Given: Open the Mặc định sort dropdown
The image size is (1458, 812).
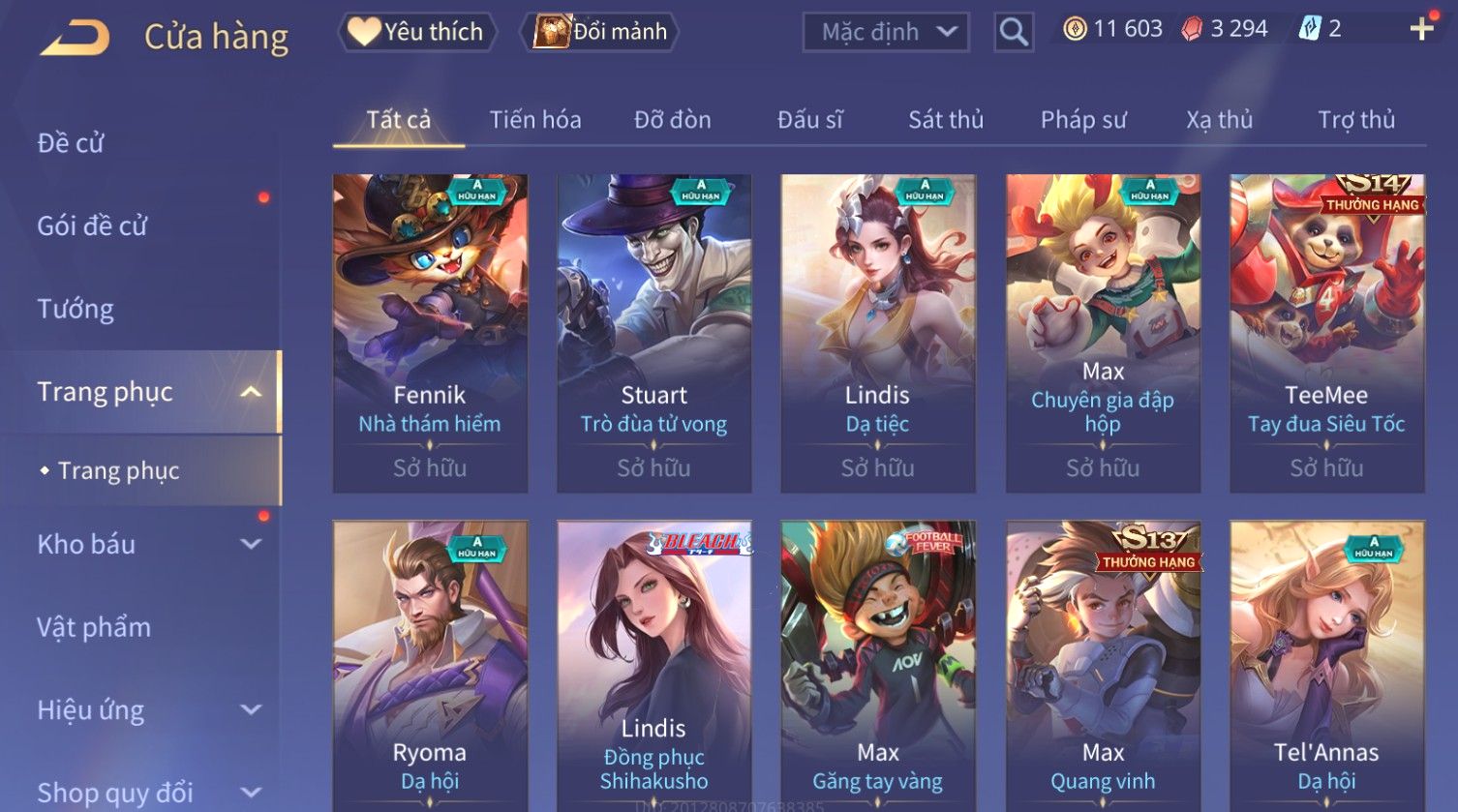Looking at the screenshot, I should coord(886,32).
